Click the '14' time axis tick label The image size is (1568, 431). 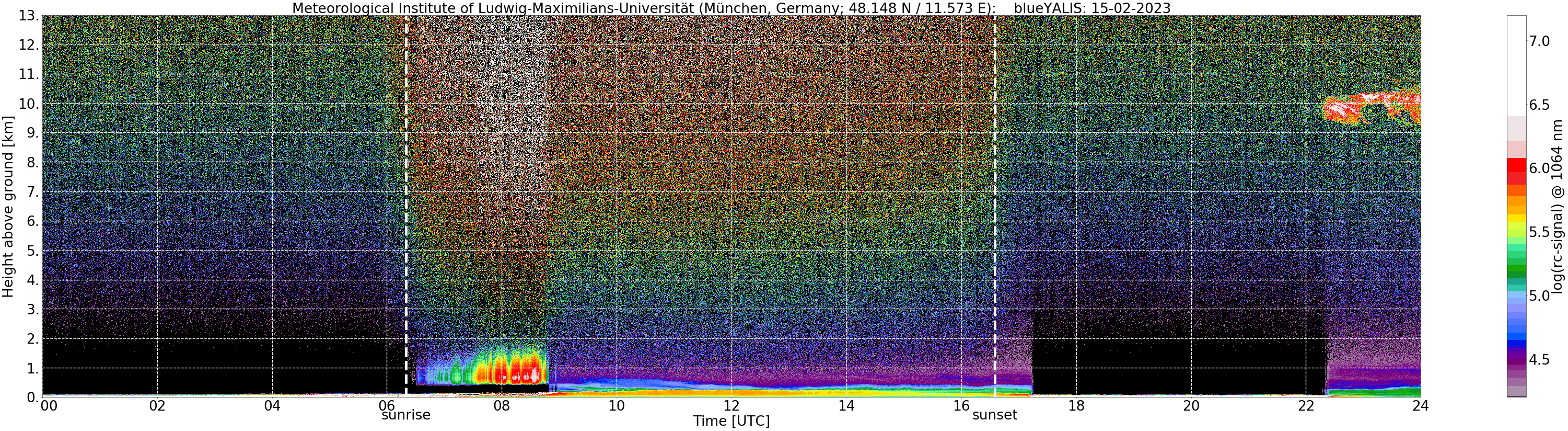[846, 406]
